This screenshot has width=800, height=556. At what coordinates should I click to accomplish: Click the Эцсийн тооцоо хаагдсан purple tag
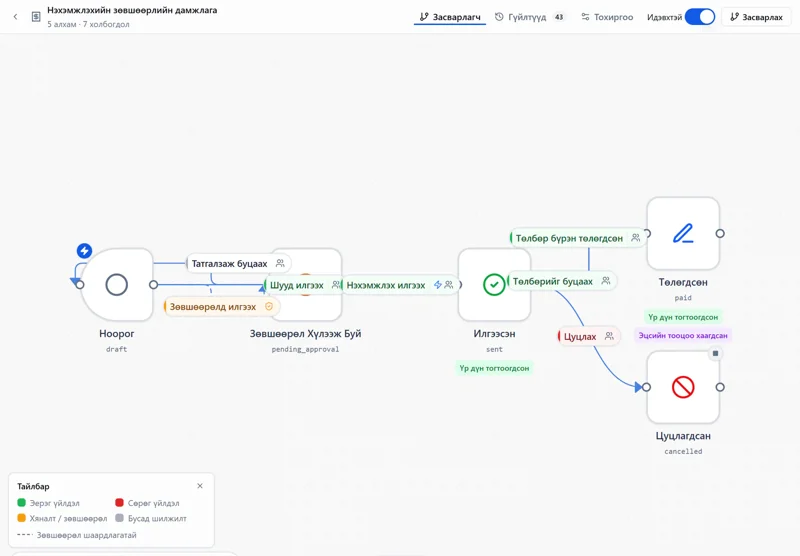[683, 335]
